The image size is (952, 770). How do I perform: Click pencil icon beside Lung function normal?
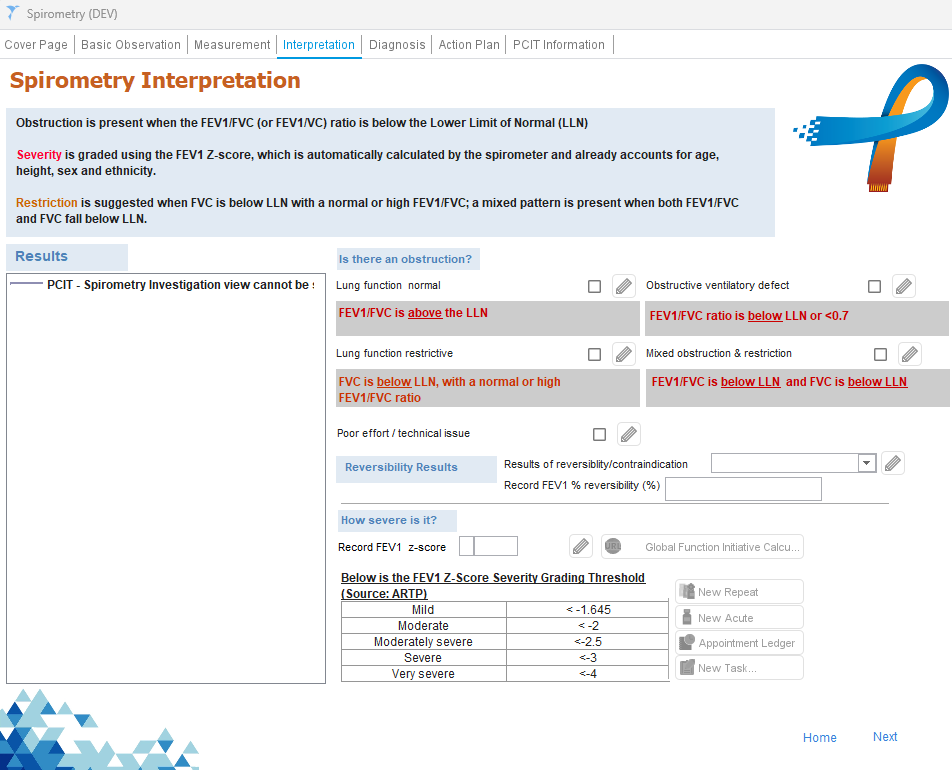click(x=623, y=286)
